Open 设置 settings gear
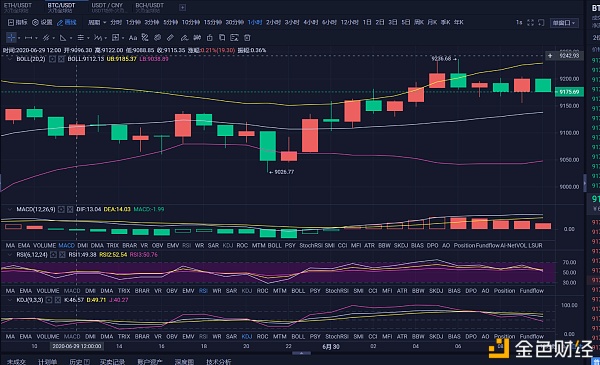The height and width of the screenshot is (365, 600). coord(42,23)
